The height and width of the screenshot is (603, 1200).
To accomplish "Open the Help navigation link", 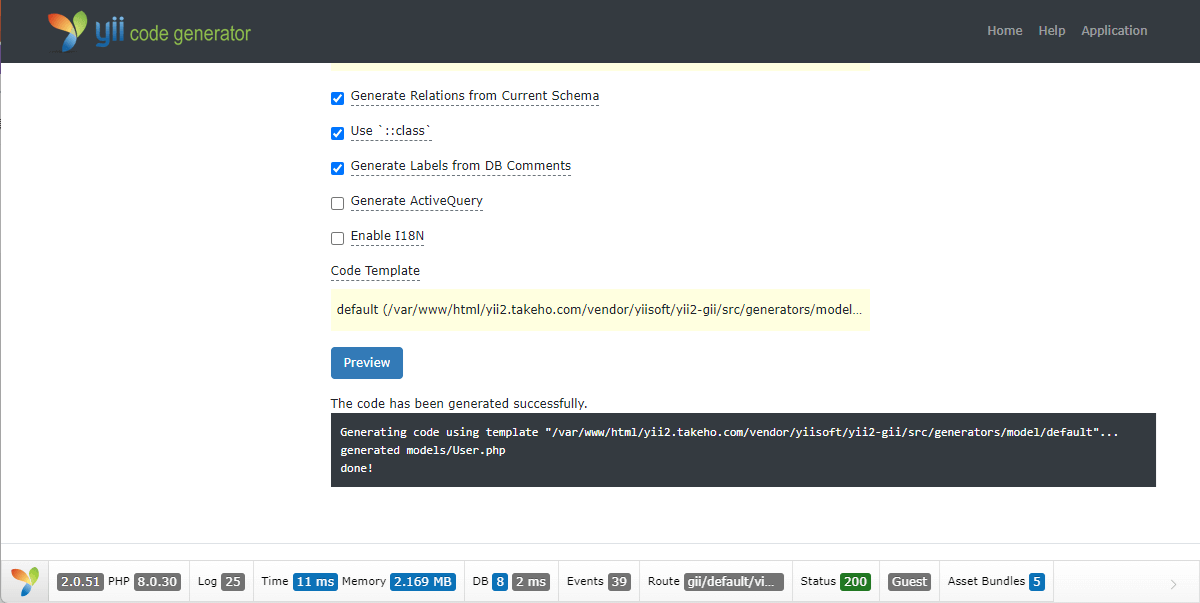I will coord(1051,31).
